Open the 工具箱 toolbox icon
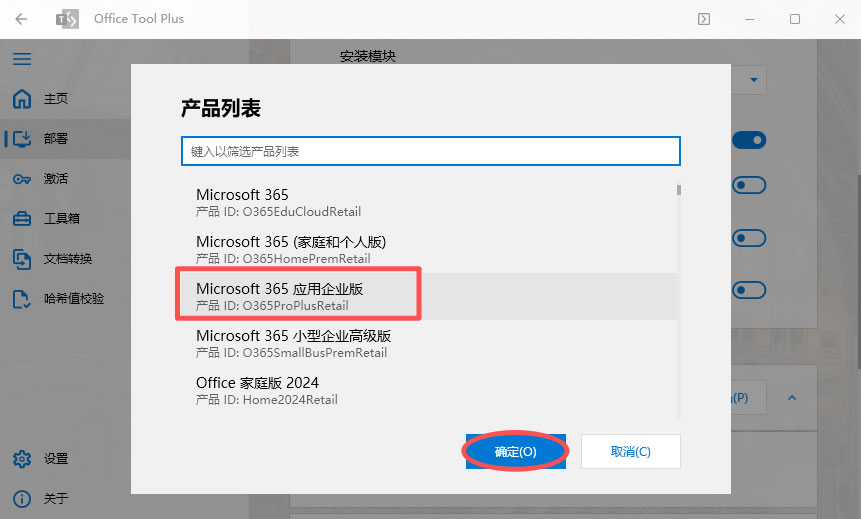 [x=22, y=219]
